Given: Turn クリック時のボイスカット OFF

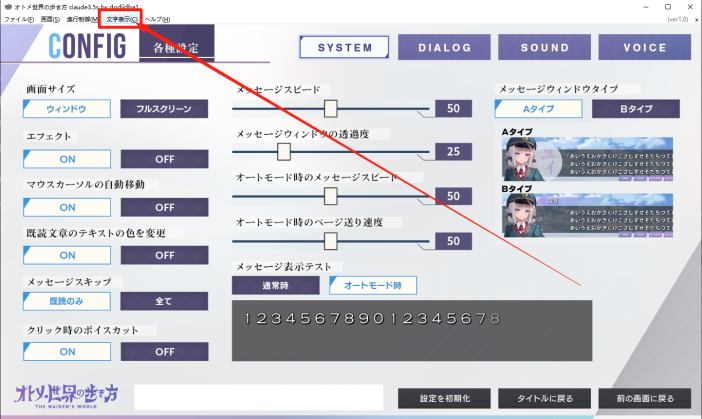Looking at the screenshot, I should pos(164,351).
